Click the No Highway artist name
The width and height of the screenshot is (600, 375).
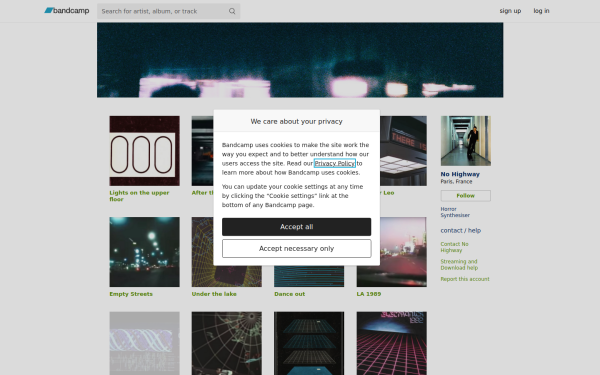point(460,174)
